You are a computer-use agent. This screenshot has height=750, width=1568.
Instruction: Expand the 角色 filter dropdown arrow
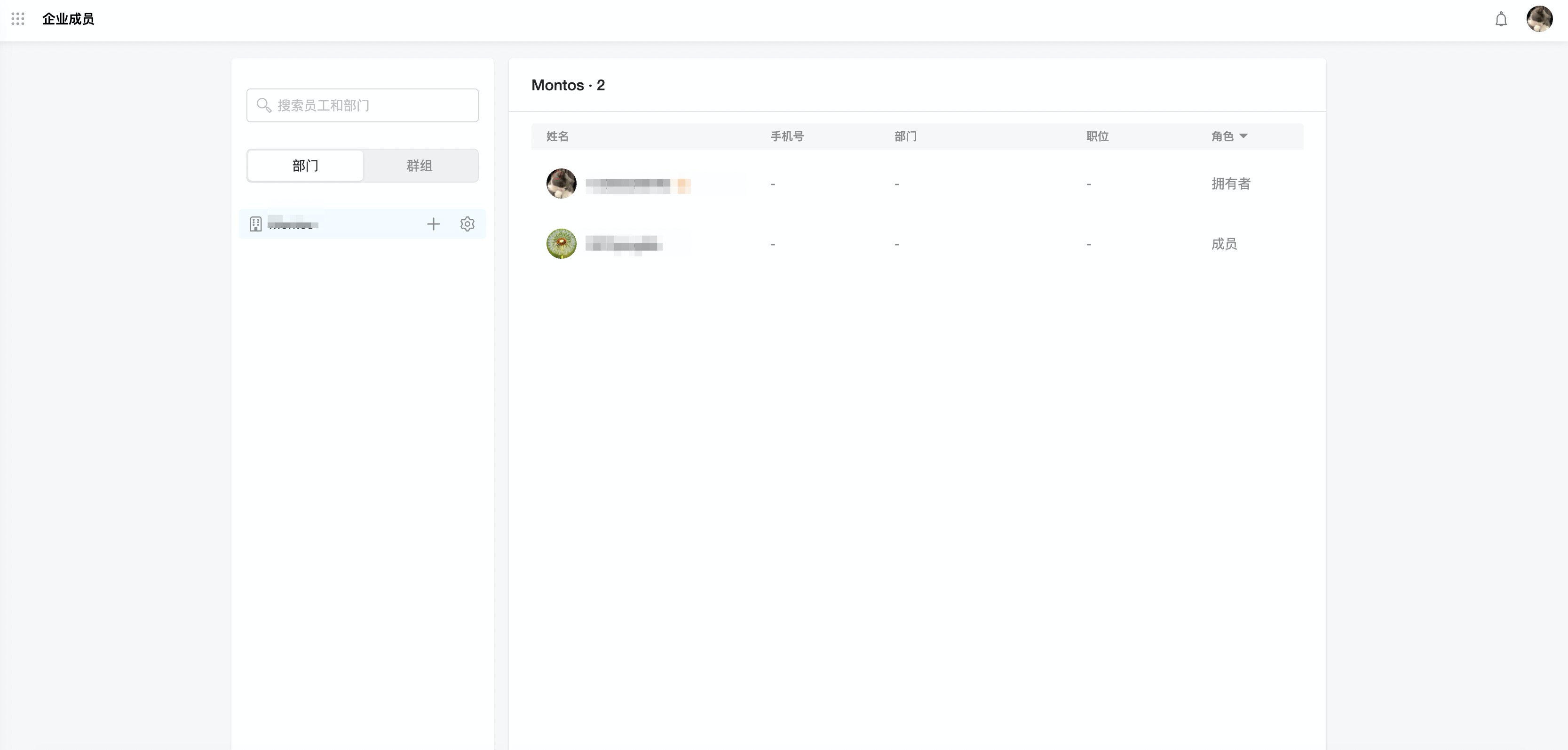1243,136
